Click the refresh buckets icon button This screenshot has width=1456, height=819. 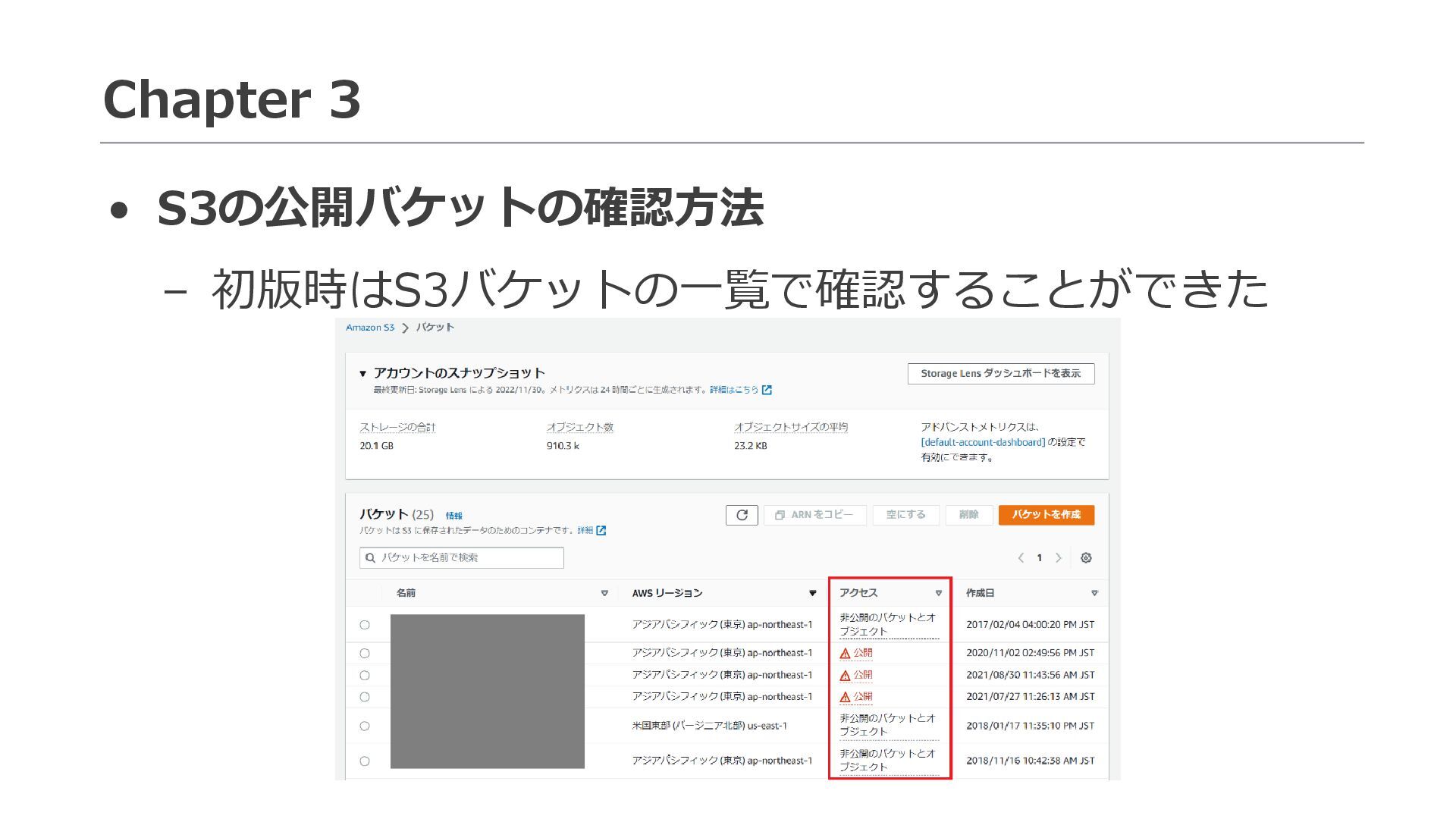[x=742, y=515]
